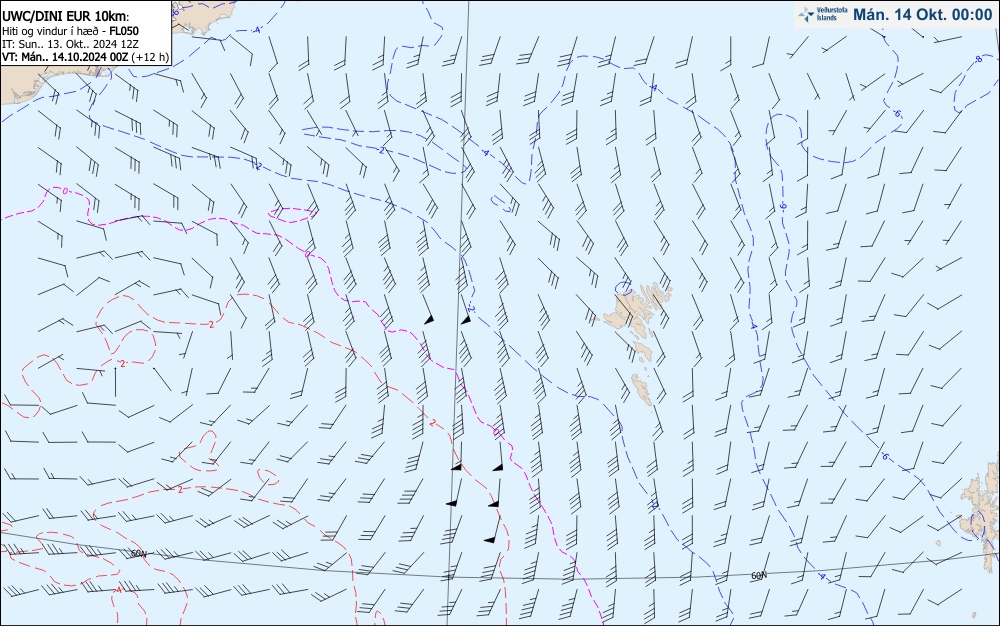Image resolution: width=1000 pixels, height=626 pixels.
Task: Click the '-8' isotherm label
Action: coord(978,59)
